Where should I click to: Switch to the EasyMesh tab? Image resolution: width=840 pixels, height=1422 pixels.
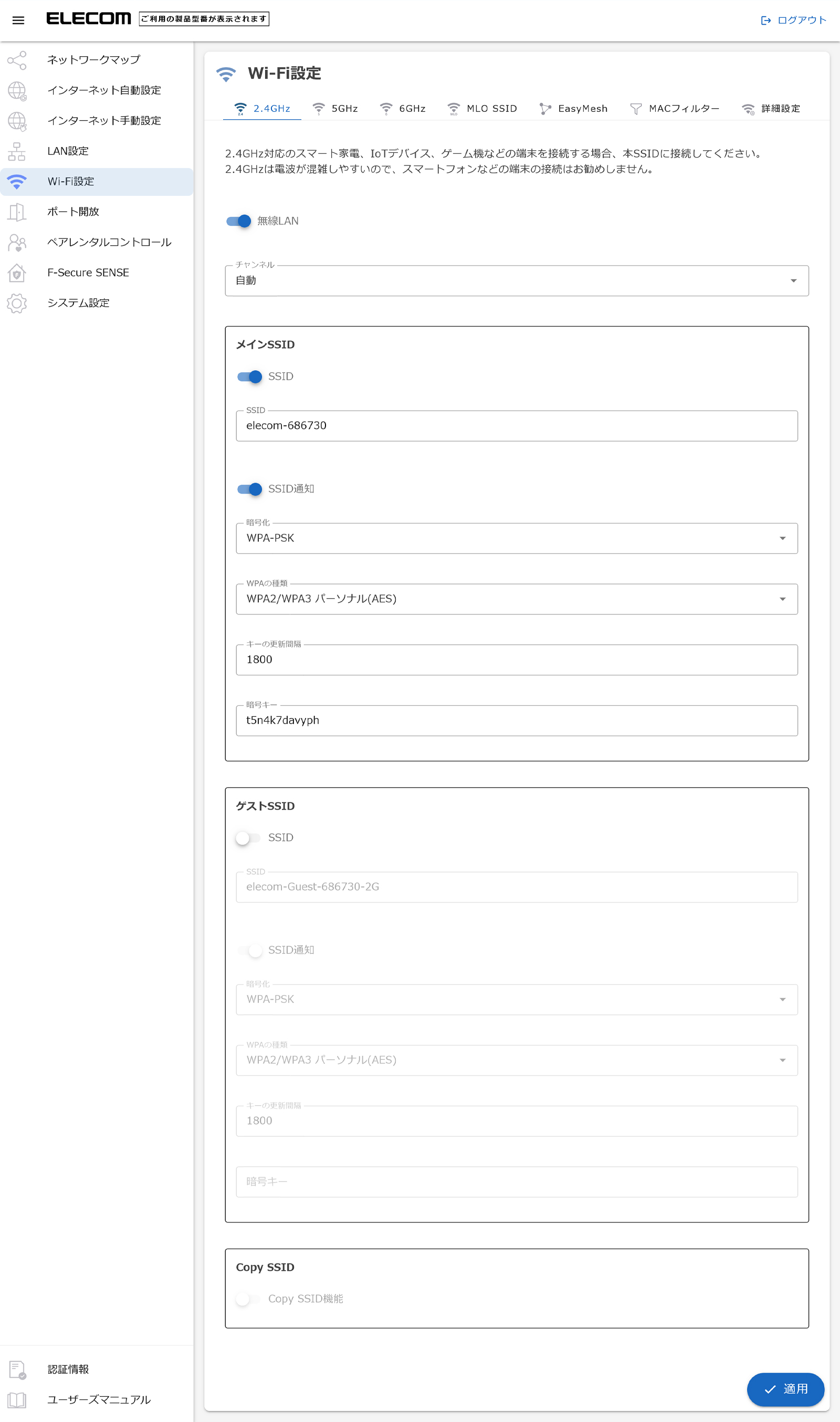coord(573,109)
